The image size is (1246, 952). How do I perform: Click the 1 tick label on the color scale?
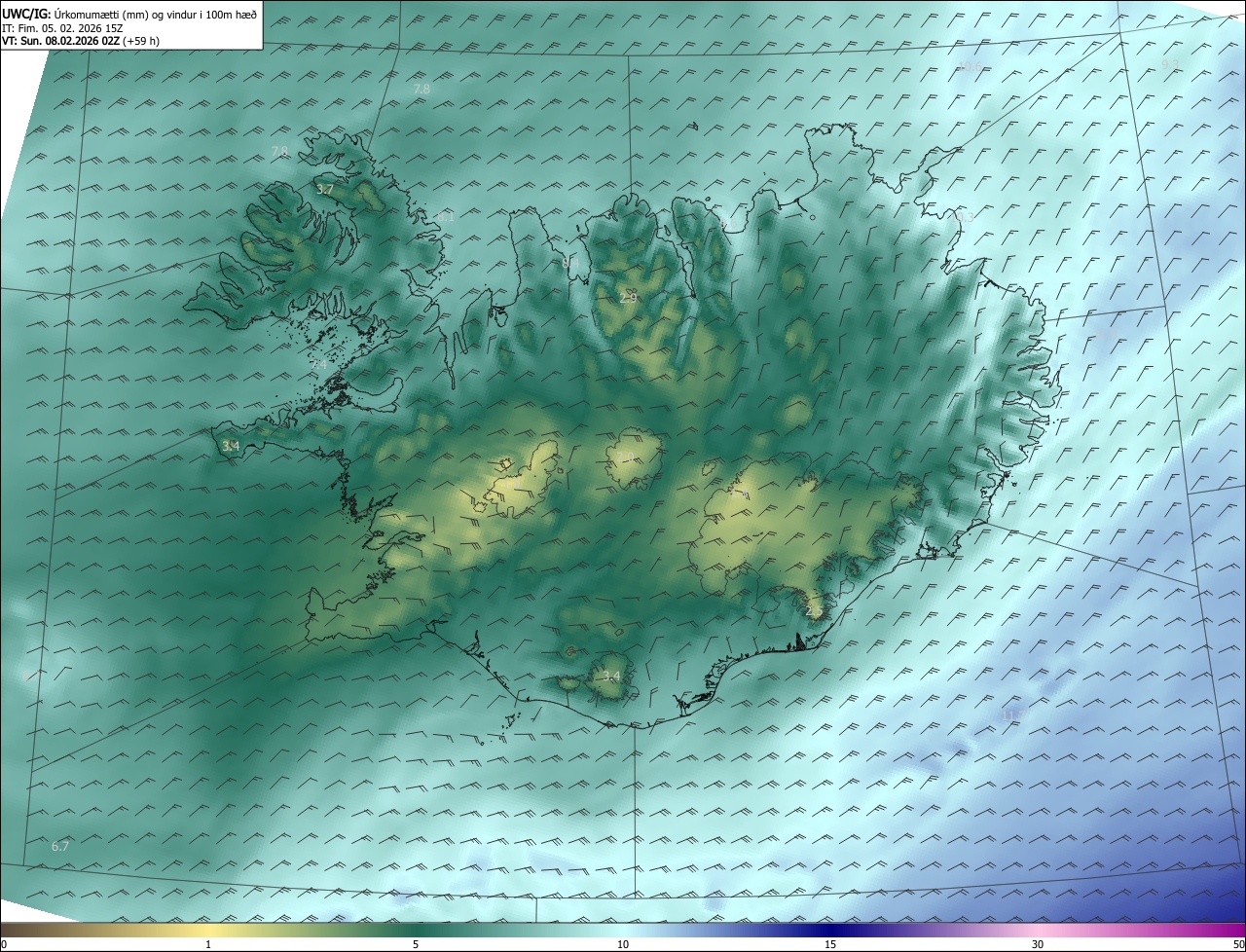208,944
